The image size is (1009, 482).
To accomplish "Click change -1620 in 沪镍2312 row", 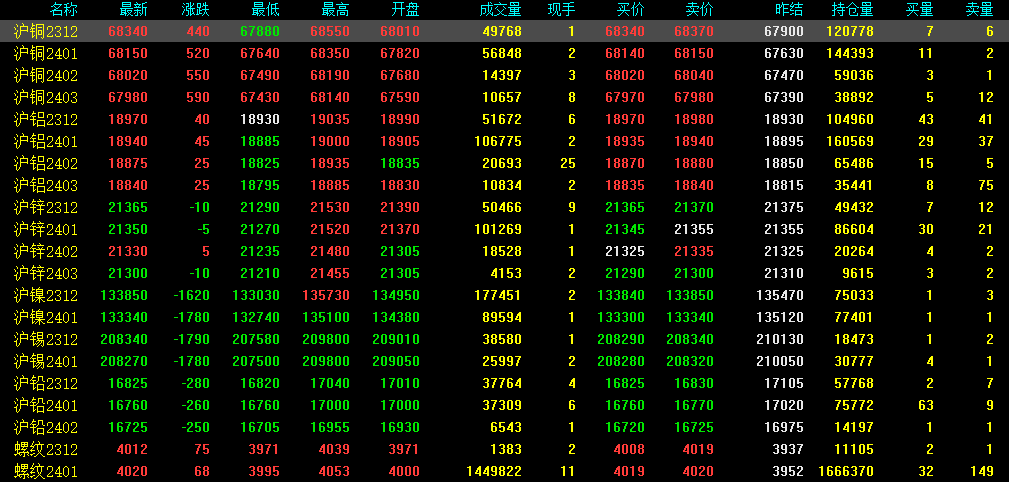I will pyautogui.click(x=192, y=295).
